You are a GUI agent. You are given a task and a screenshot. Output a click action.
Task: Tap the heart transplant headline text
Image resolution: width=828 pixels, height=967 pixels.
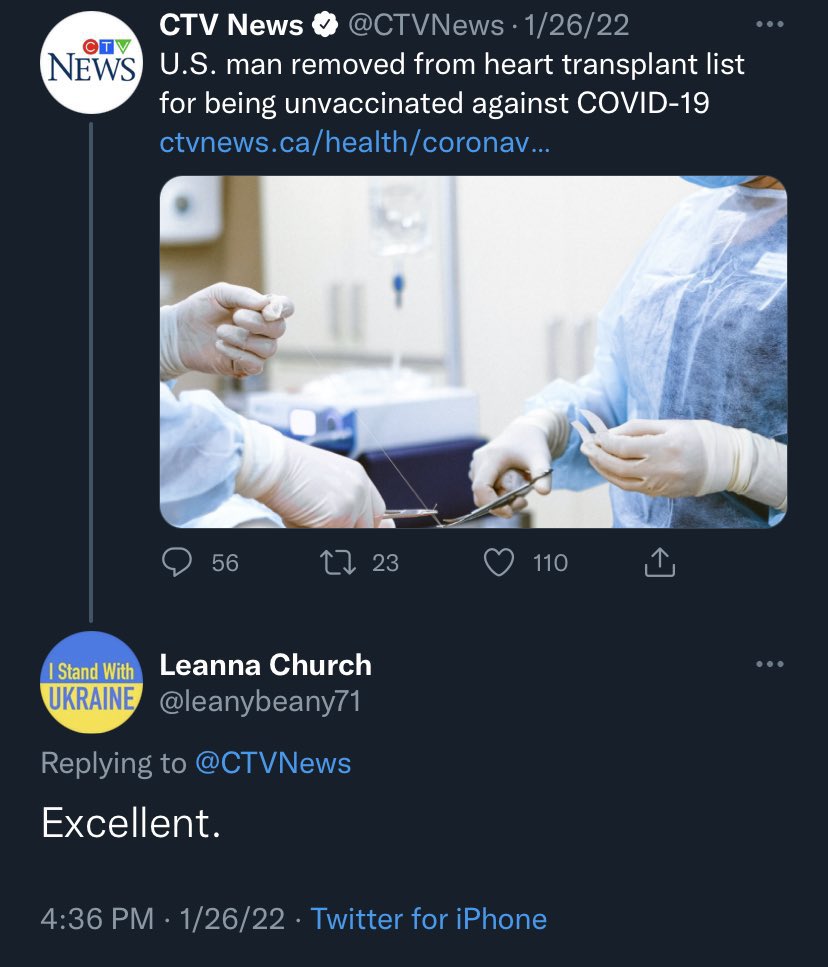coord(452,84)
